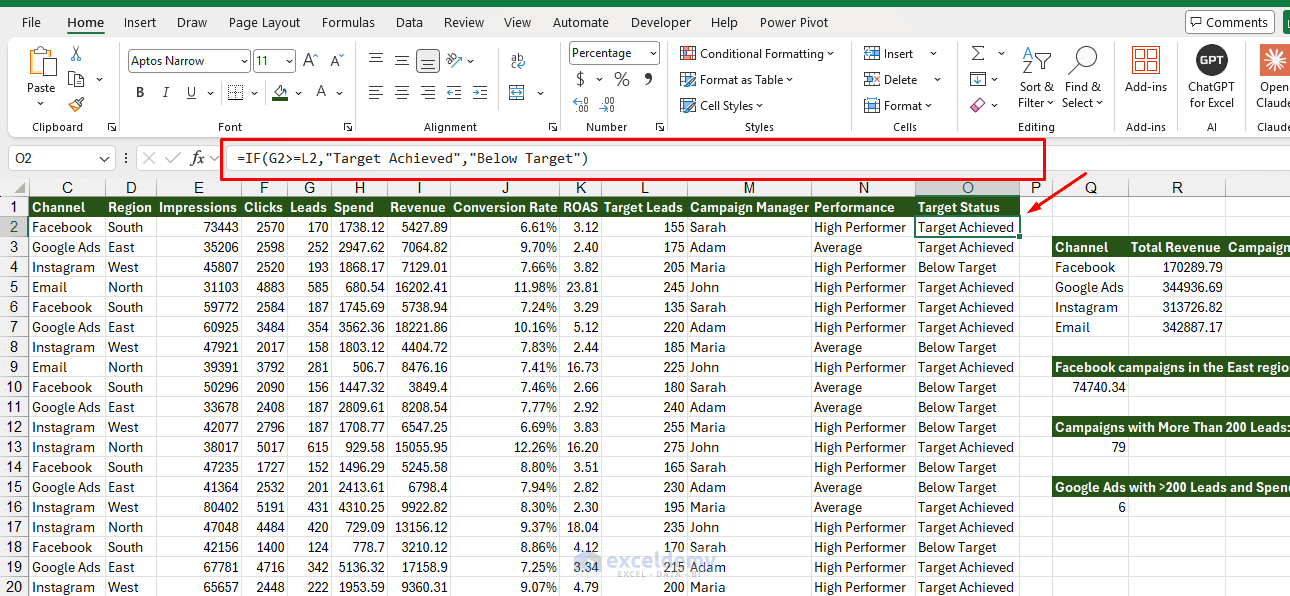Open the File tab
This screenshot has height=596, width=1290.
coord(31,22)
